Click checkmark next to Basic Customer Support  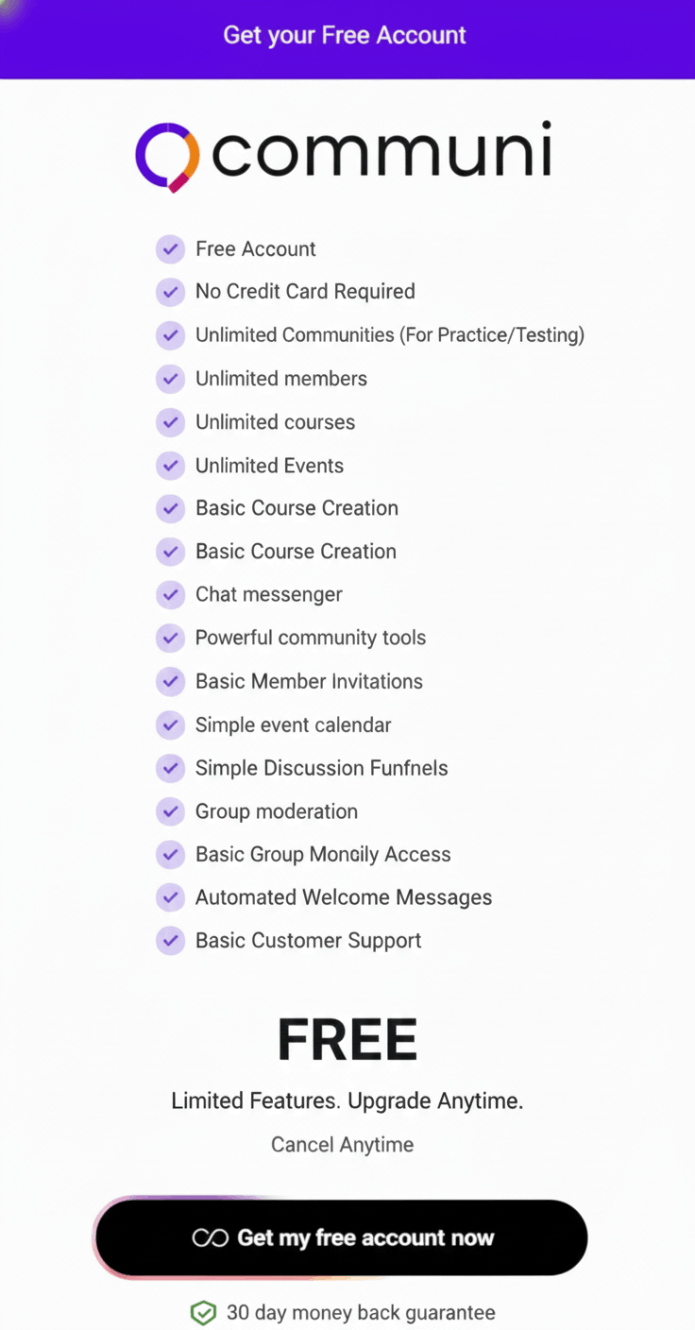(170, 941)
